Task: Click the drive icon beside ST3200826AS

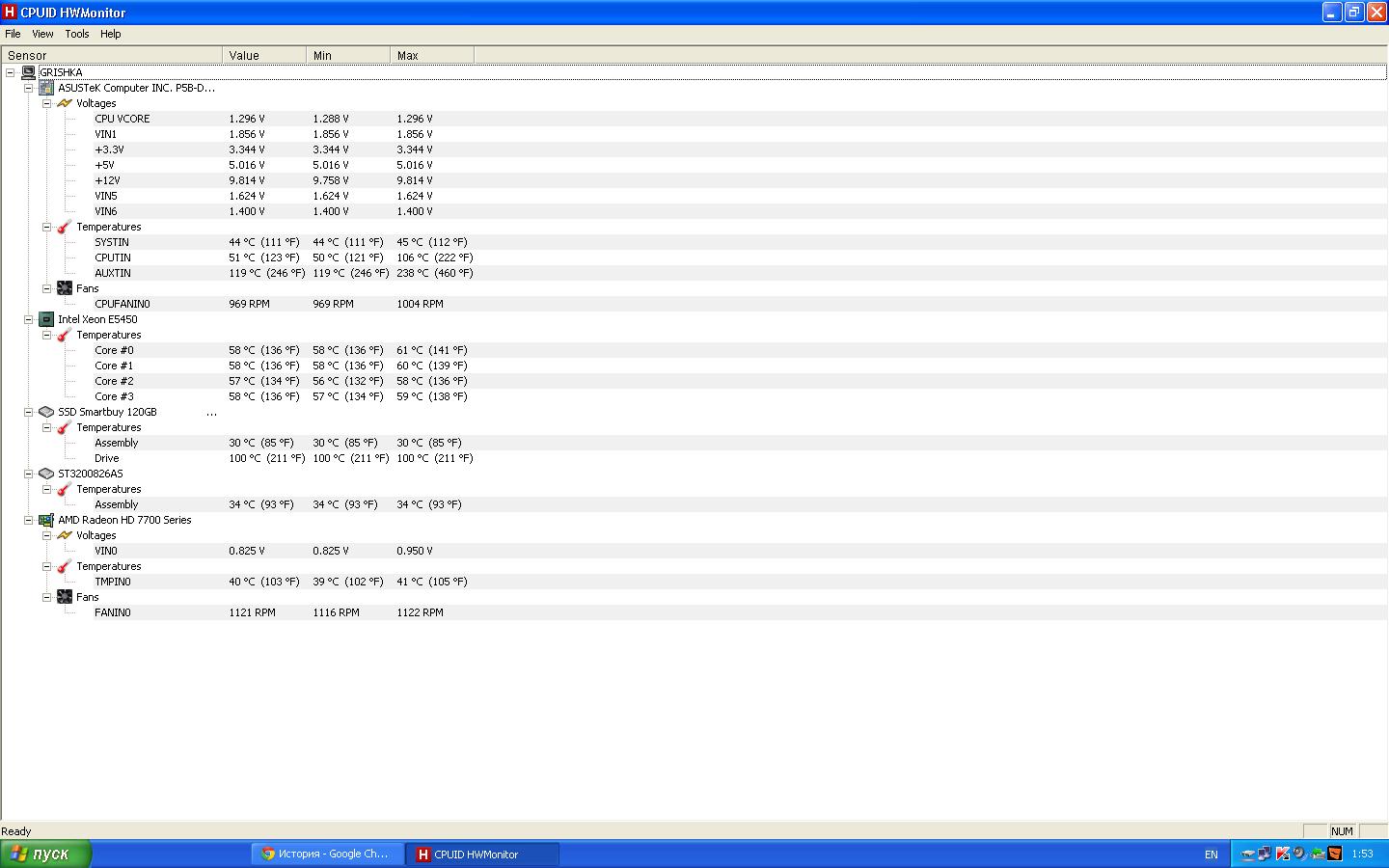Action: coord(46,474)
